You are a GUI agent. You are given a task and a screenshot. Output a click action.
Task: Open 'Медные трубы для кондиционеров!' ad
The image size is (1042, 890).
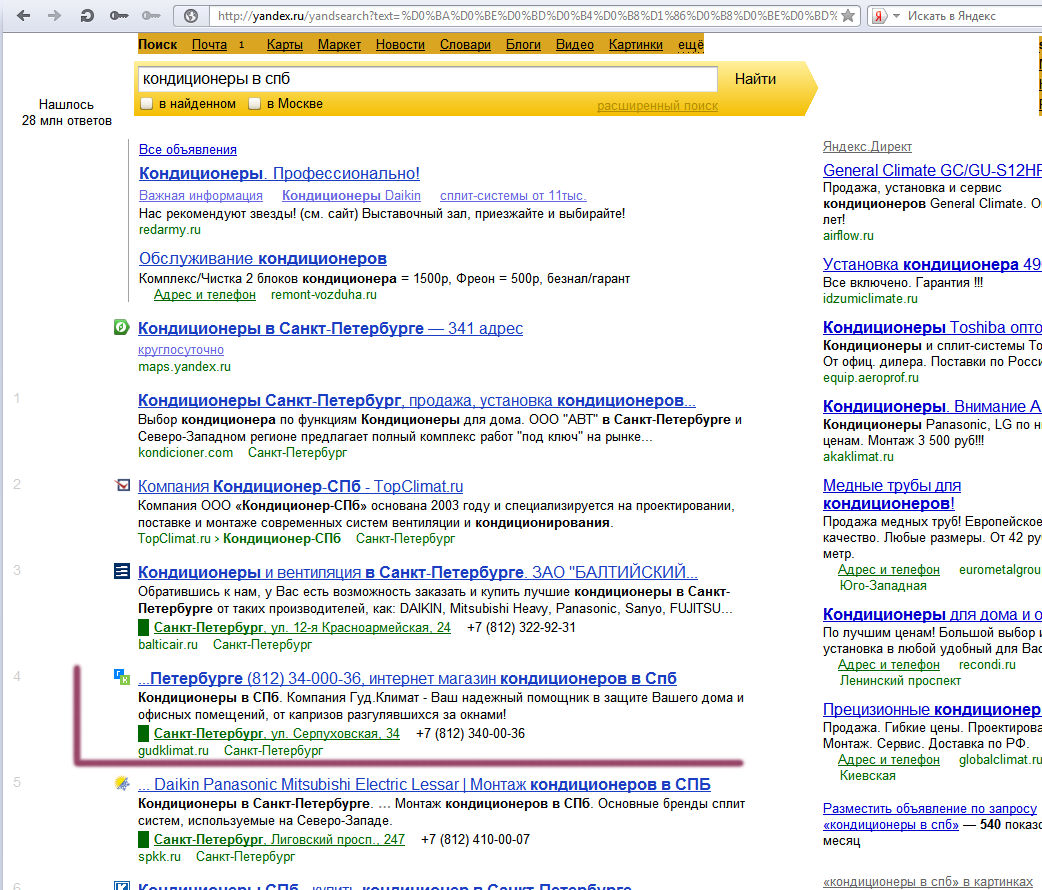tap(892, 495)
